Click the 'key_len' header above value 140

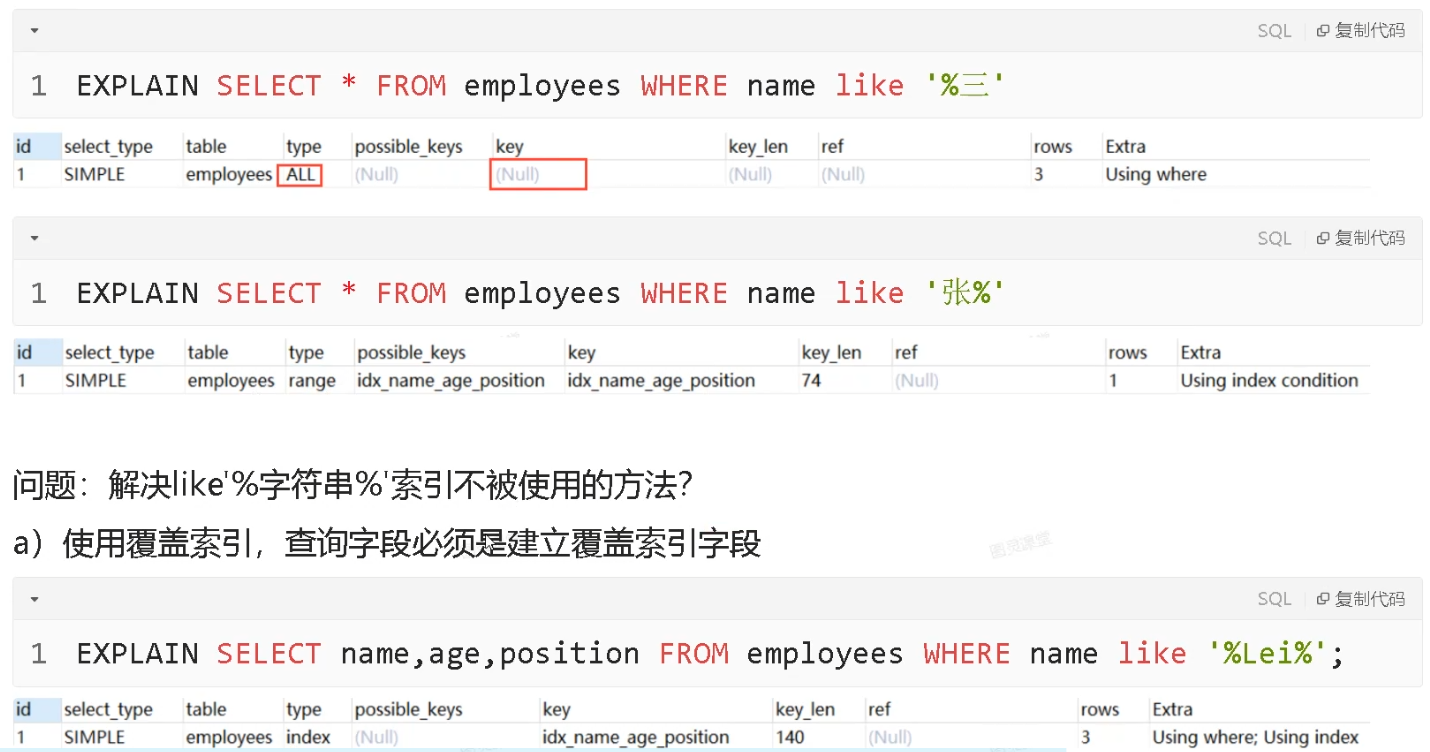[805, 709]
